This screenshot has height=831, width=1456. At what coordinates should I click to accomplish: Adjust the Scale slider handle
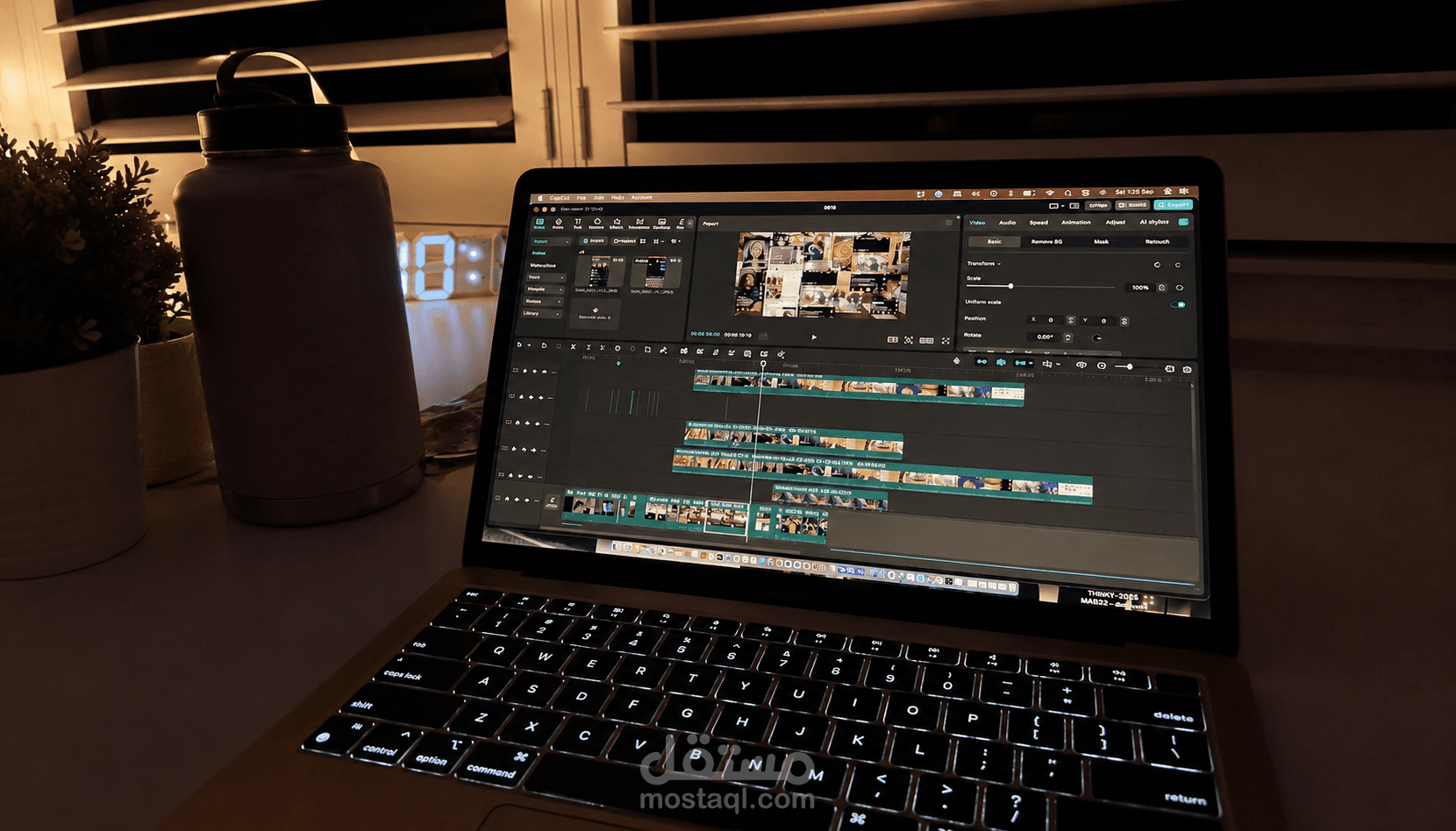point(1011,286)
